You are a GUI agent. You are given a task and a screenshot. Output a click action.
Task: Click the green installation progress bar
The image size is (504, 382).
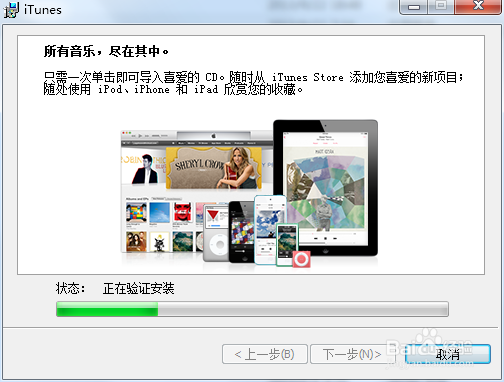252,309
